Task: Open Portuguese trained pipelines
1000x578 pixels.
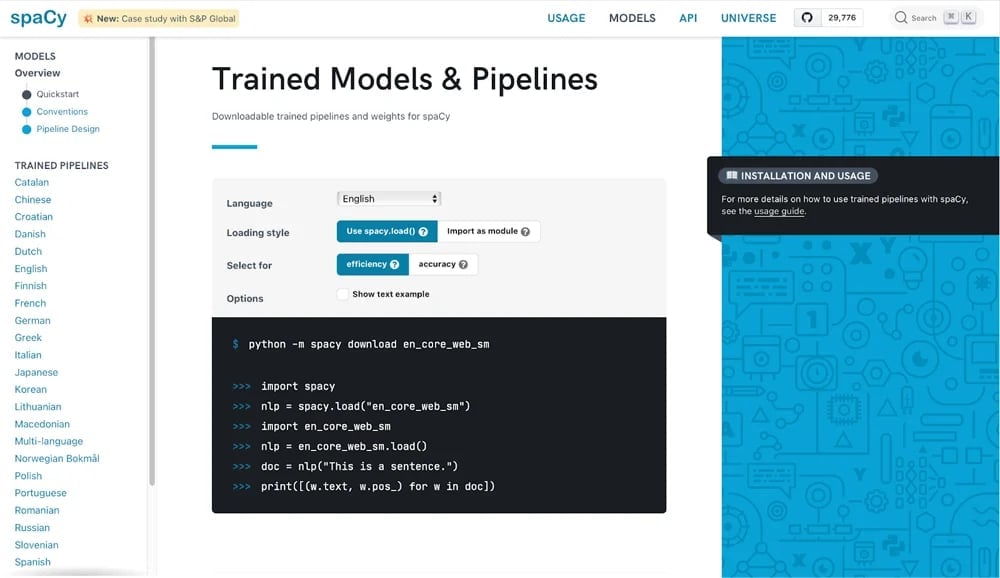Action: (41, 493)
